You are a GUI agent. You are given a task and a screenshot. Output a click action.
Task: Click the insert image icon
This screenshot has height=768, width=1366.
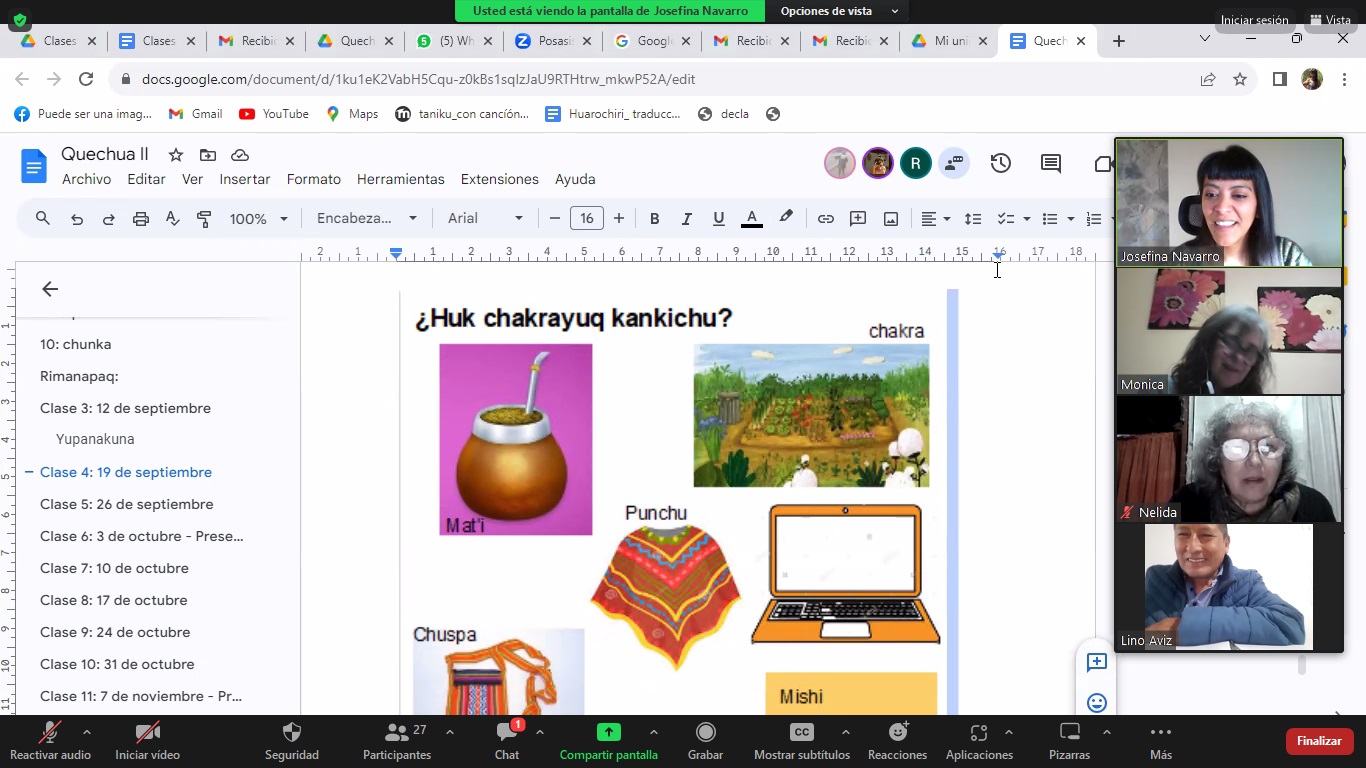coord(890,218)
